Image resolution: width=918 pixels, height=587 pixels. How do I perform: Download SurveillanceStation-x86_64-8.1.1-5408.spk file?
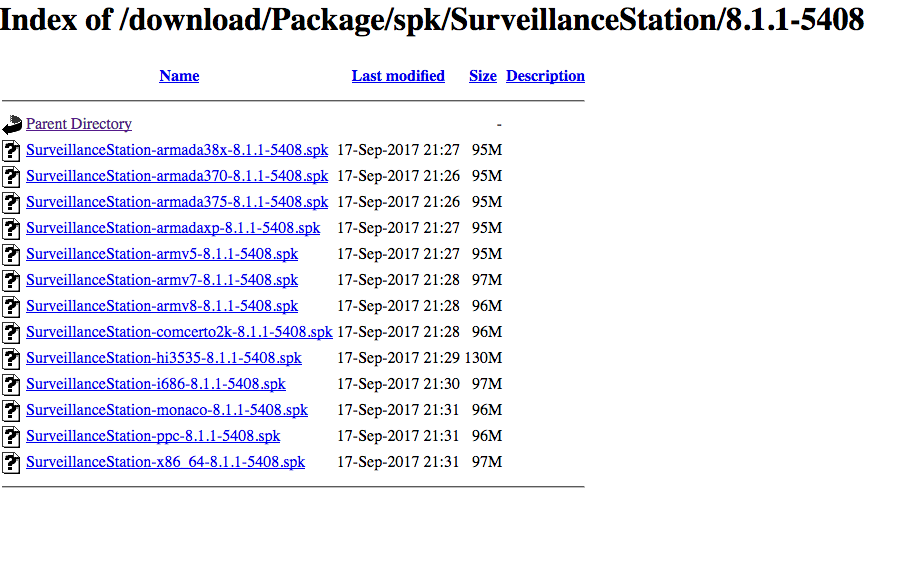(165, 462)
